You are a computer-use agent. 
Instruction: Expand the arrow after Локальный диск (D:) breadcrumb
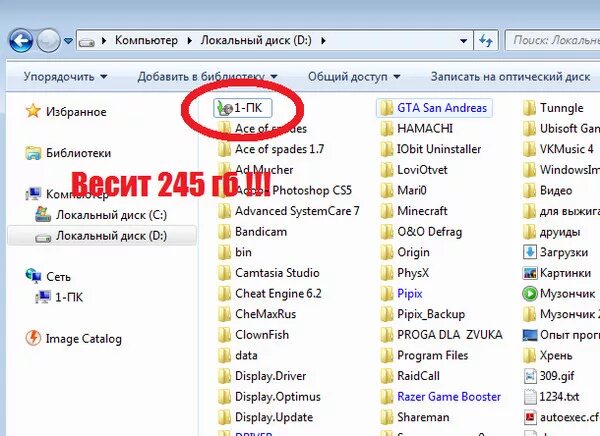click(x=323, y=41)
